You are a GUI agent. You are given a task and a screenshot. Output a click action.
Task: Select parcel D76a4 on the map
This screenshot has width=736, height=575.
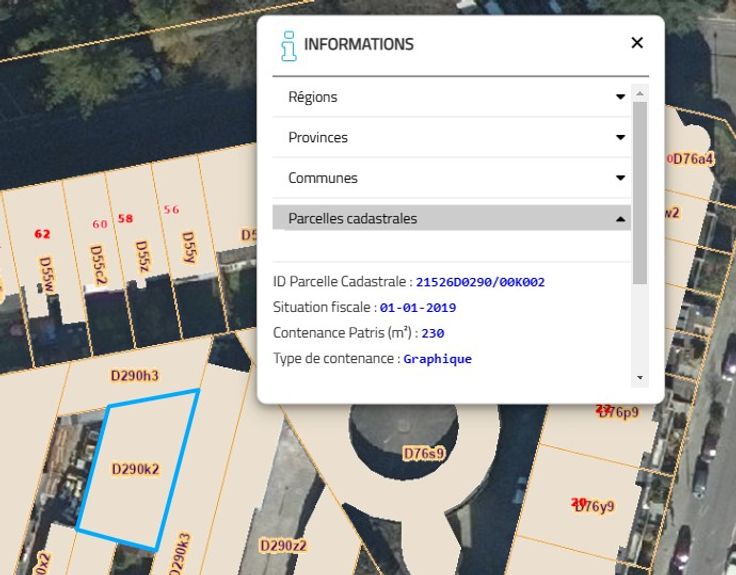(x=692, y=159)
